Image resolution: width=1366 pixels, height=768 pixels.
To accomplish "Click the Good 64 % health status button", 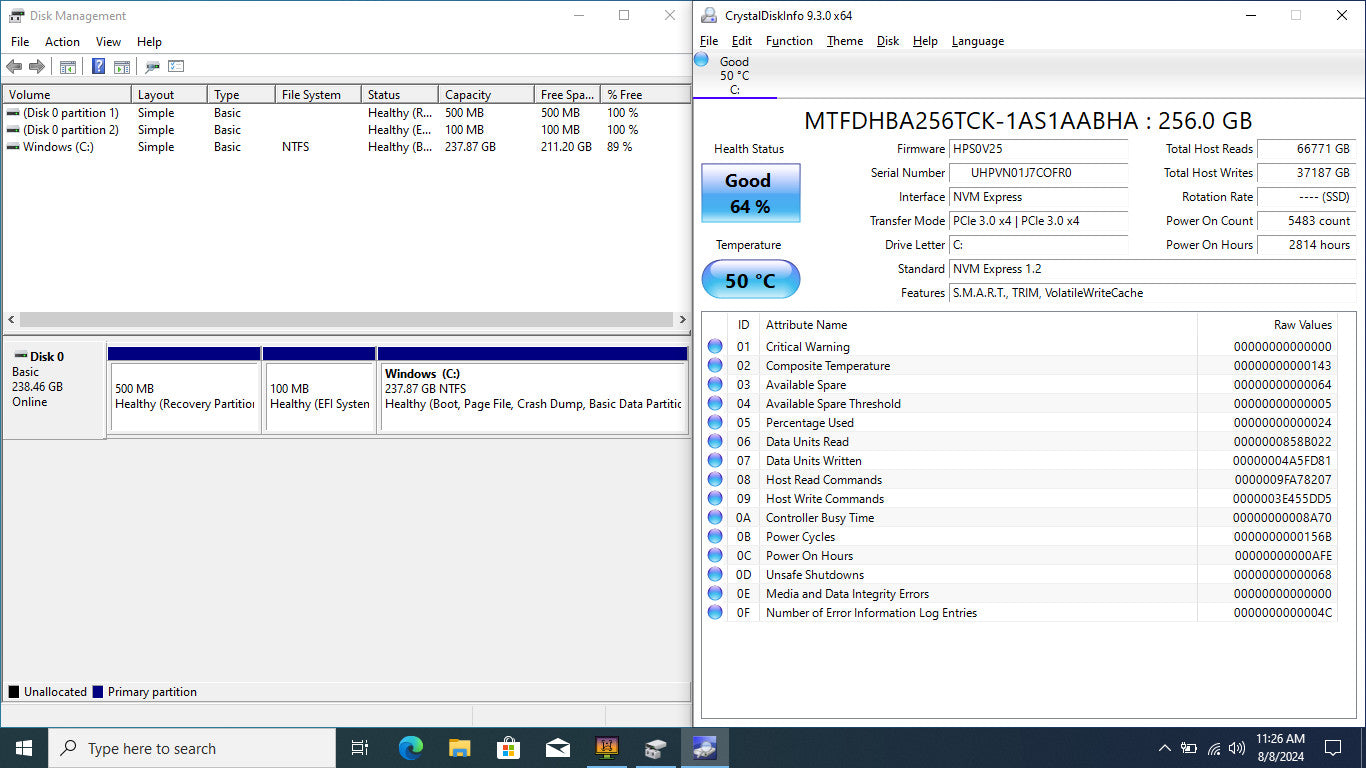I will coord(750,193).
